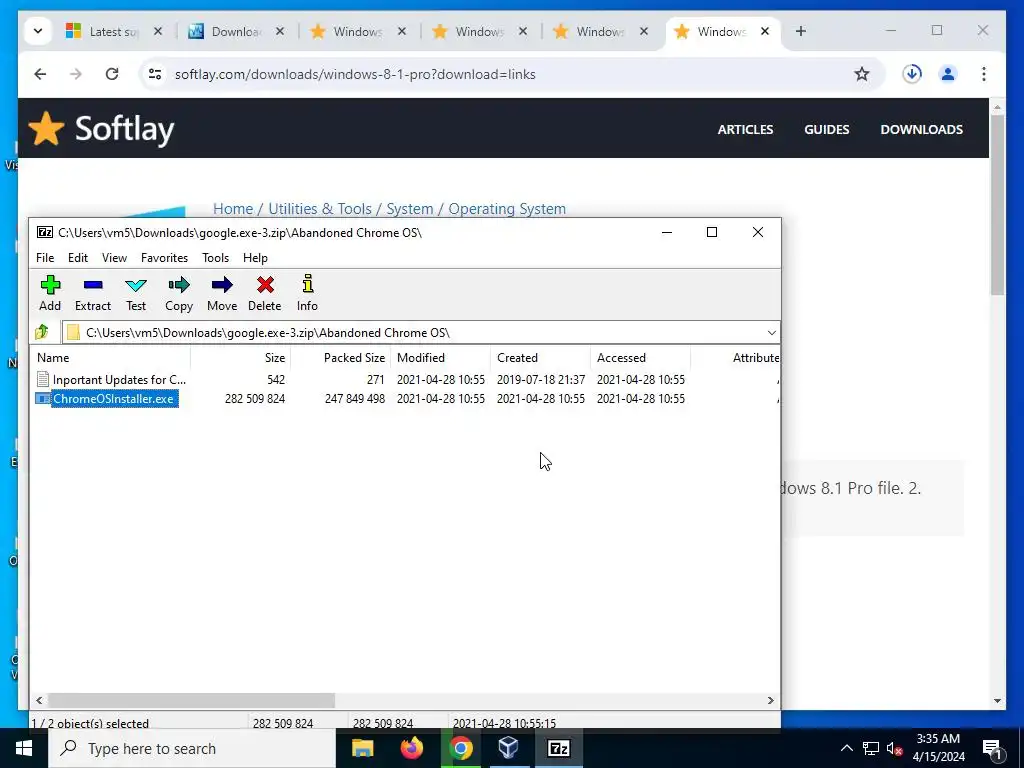Click the Inportant Updates text file icon
Screen dimensions: 1024x768
(42, 379)
